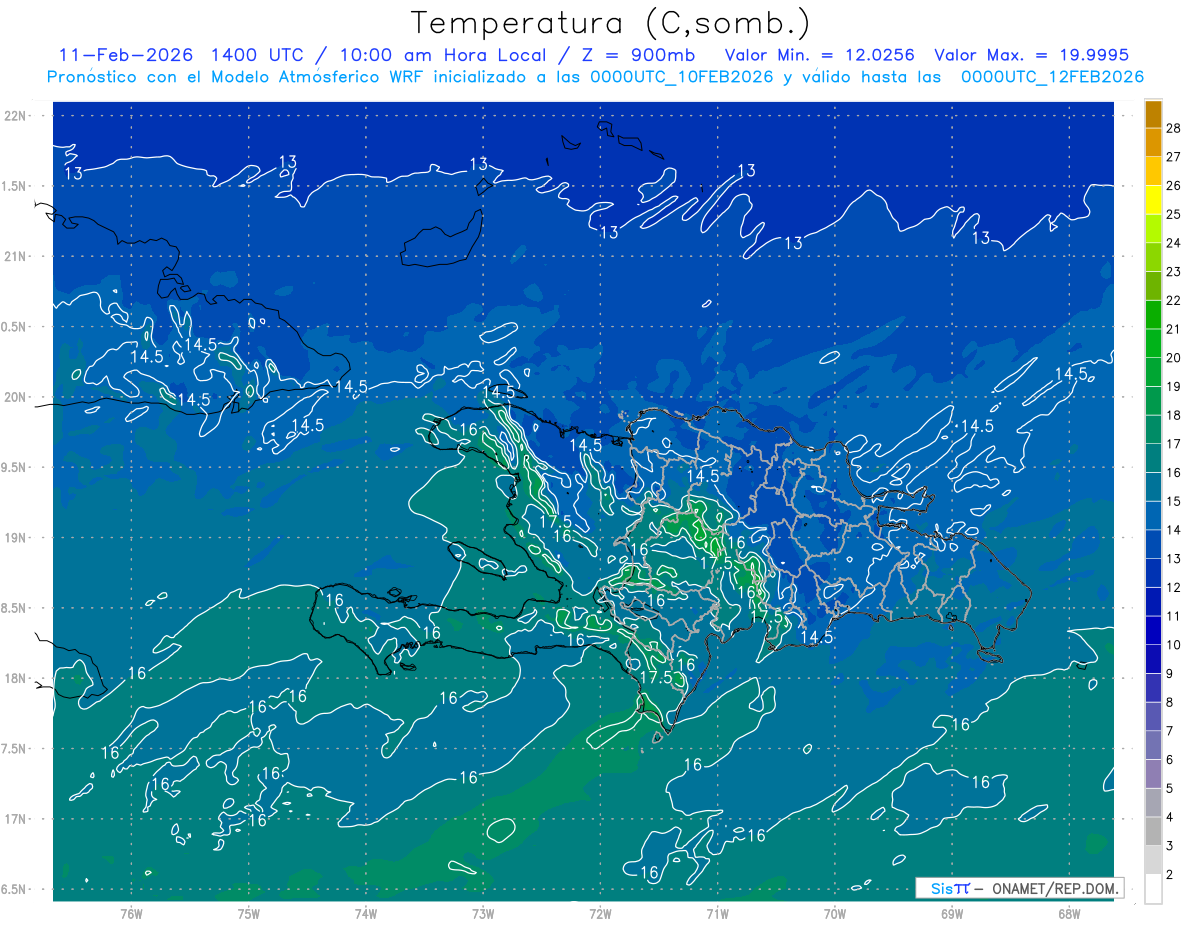Screen dimensions: 1200x927
Task: Click the 'Valor Max. = 19.9995' value
Action: point(1031,55)
